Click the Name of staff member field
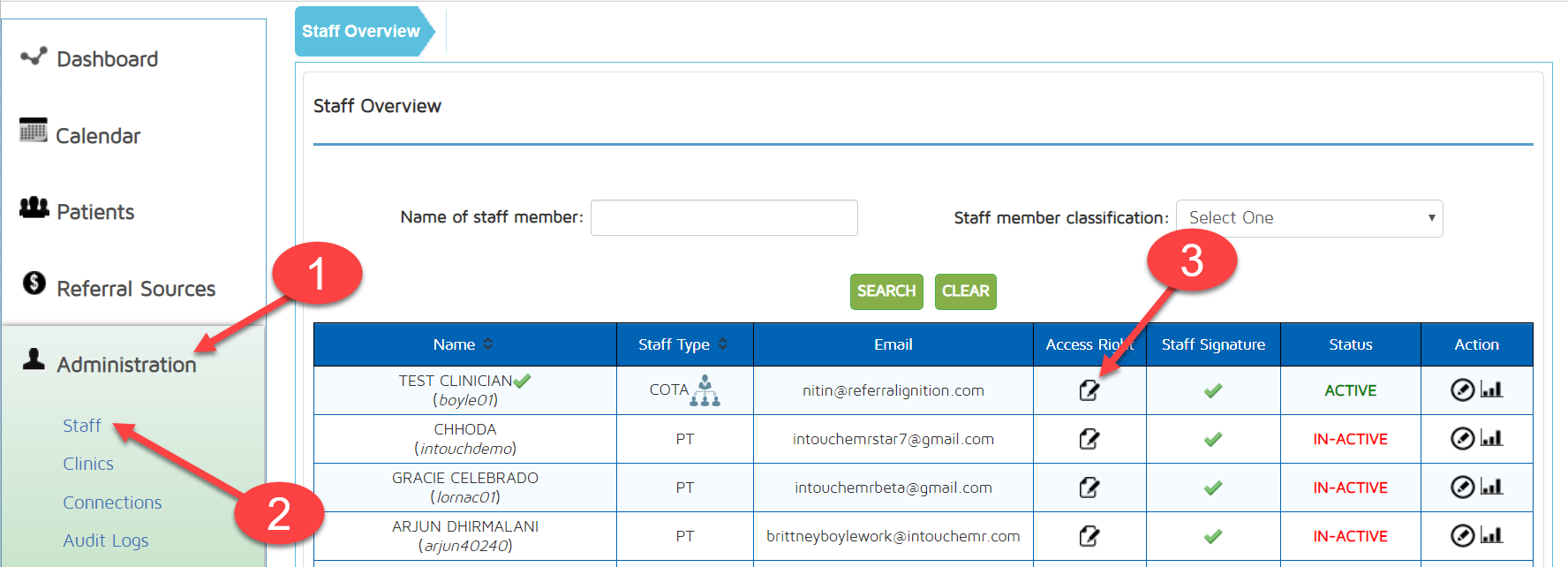This screenshot has width=1568, height=567. tap(724, 218)
